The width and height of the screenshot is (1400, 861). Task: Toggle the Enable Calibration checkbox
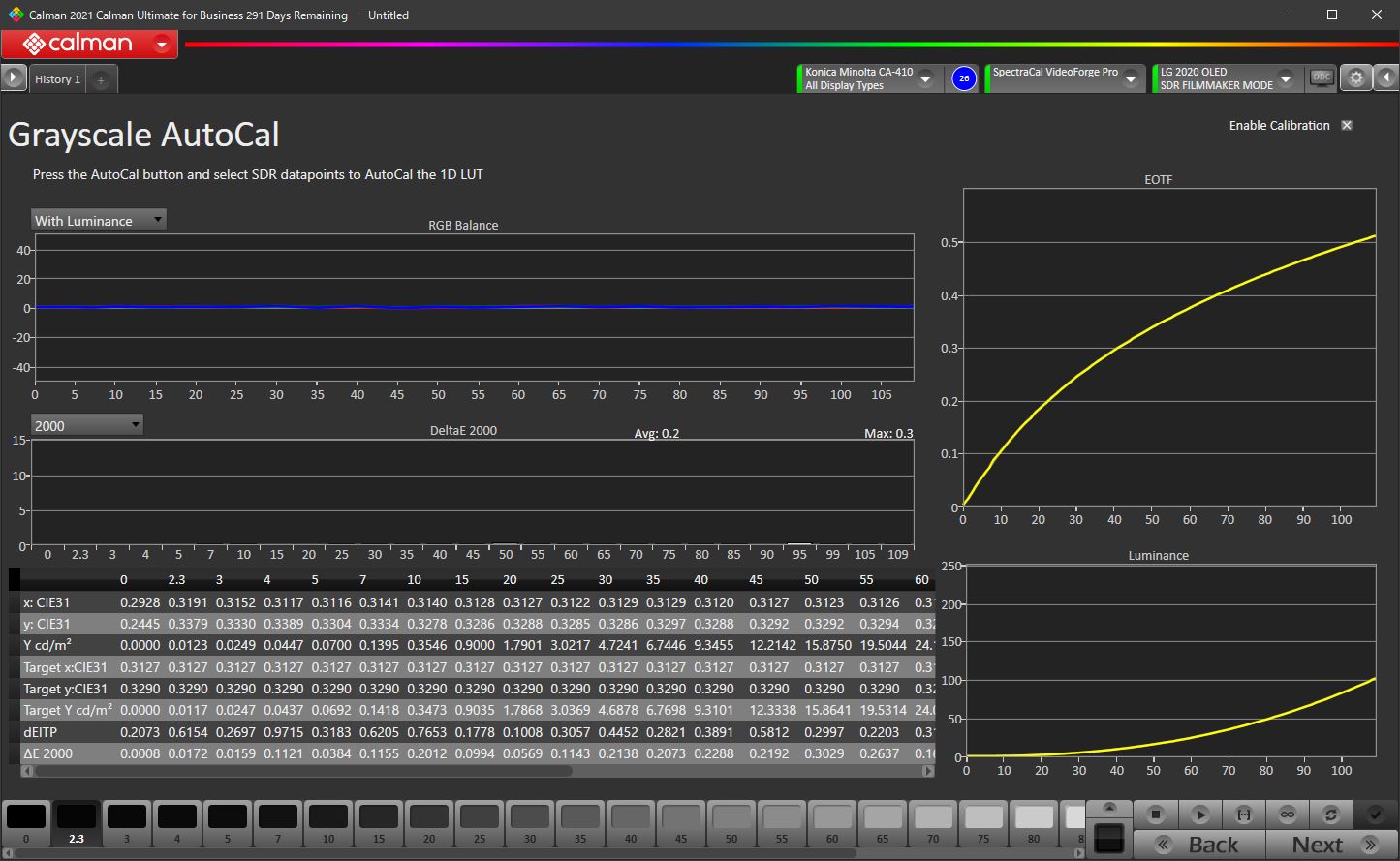click(1347, 126)
